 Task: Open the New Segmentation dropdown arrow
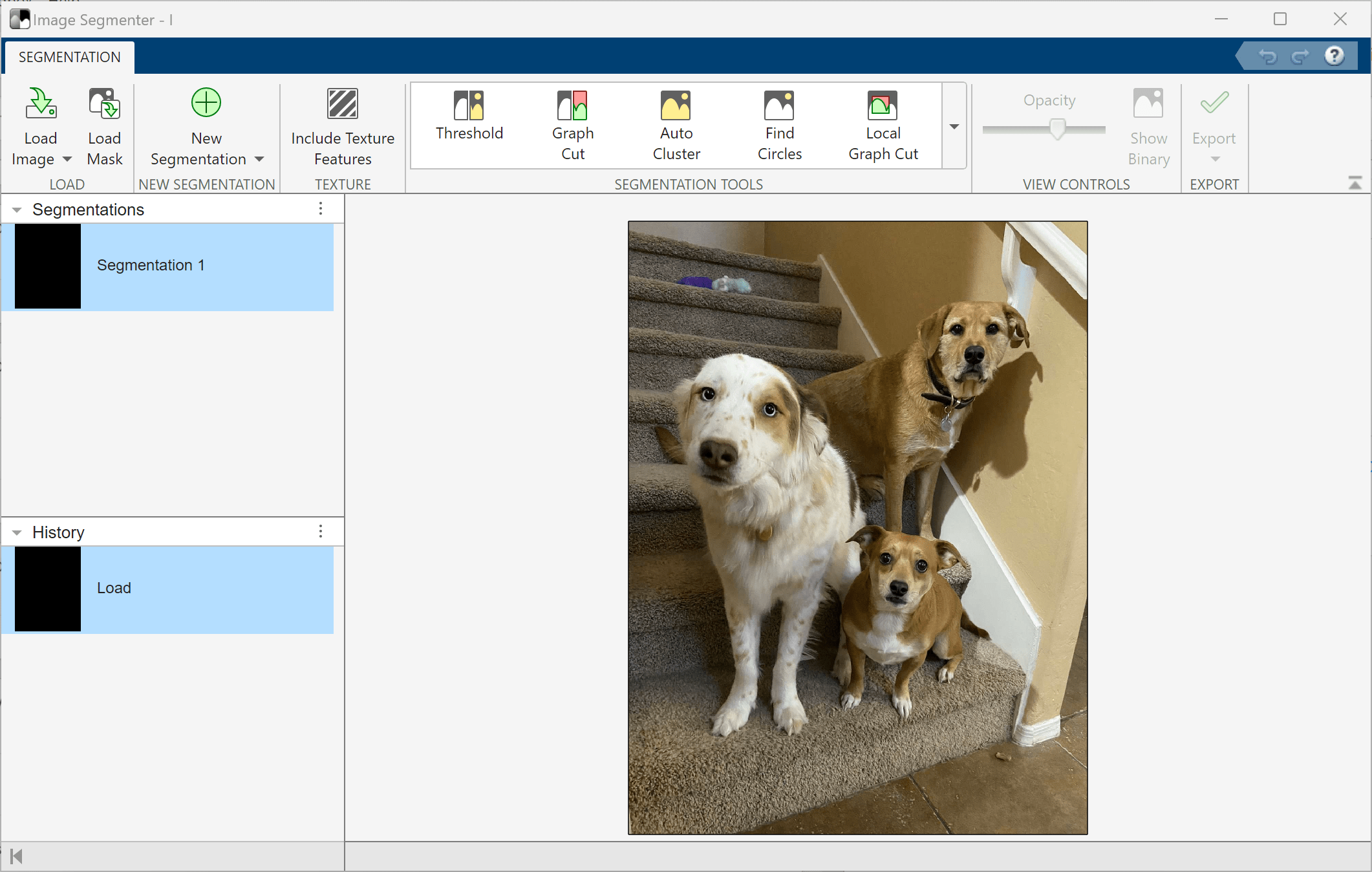pyautogui.click(x=259, y=159)
